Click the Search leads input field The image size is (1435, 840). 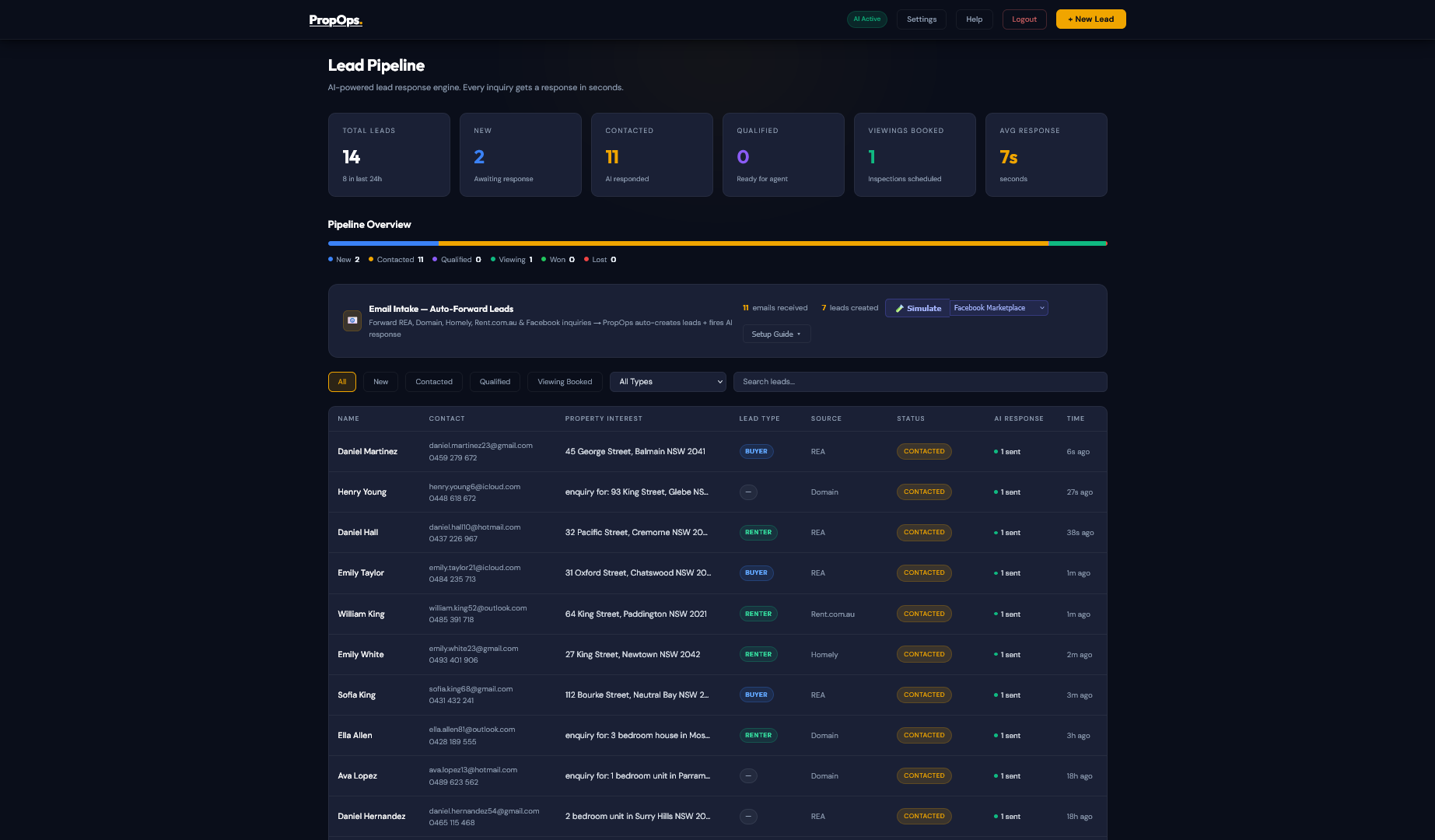point(920,382)
